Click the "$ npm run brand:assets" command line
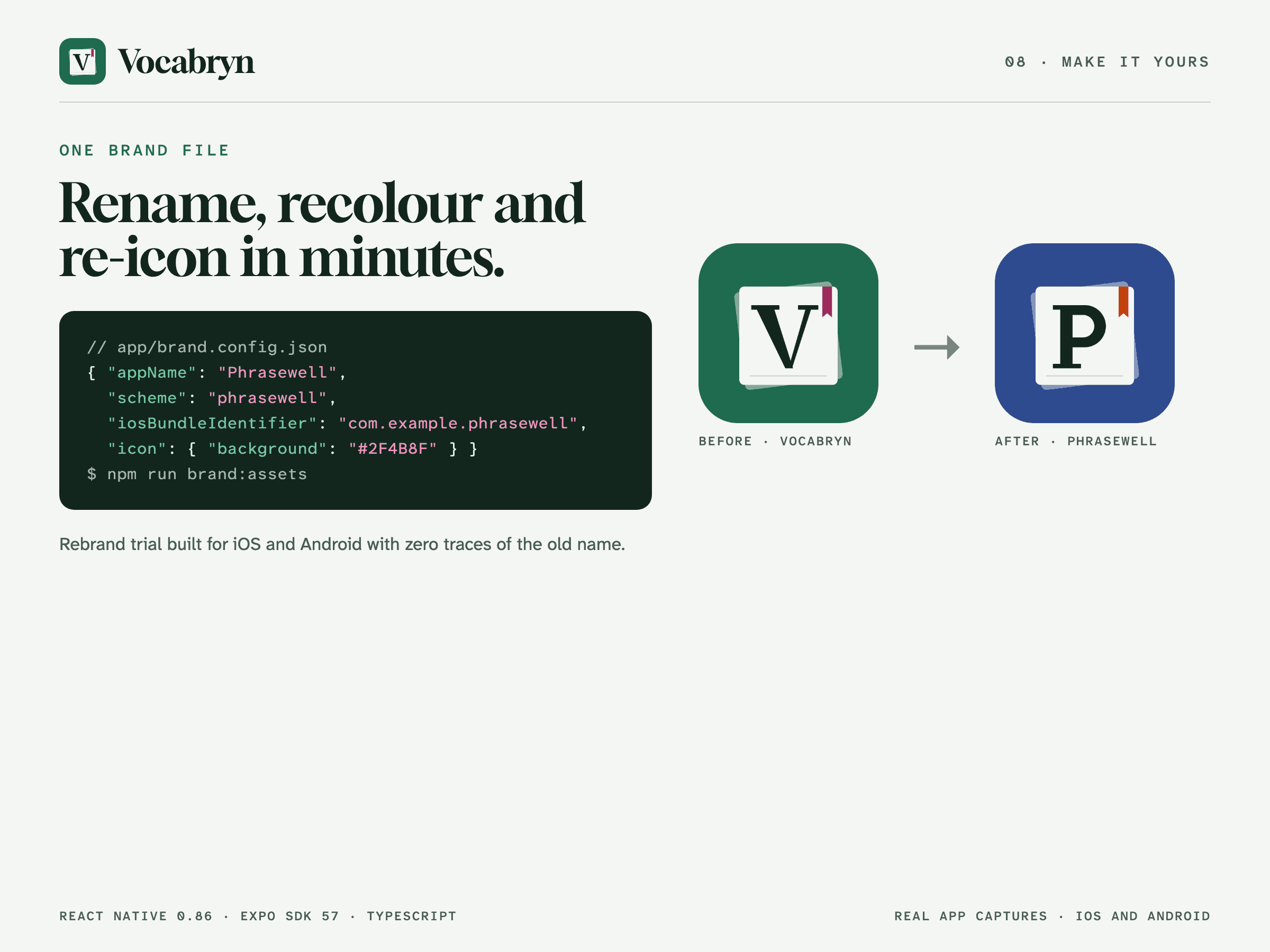 197,474
